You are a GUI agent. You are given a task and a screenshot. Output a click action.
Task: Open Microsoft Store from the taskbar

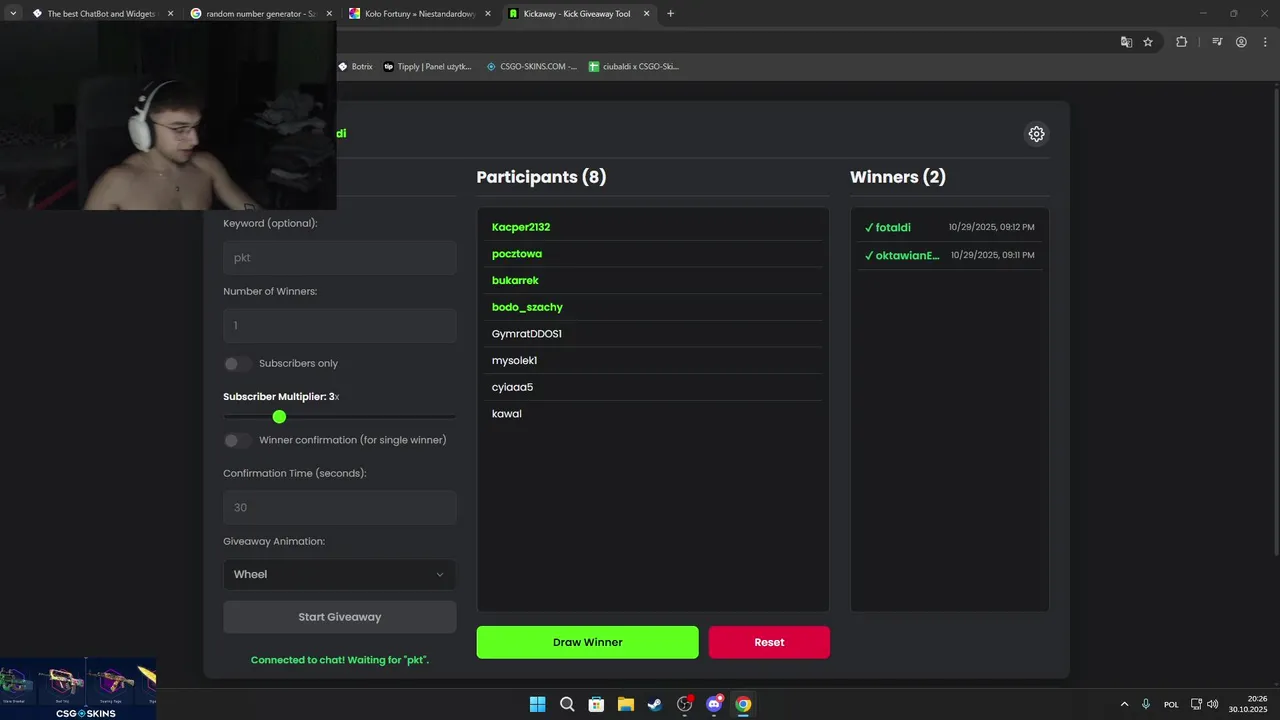tap(596, 704)
